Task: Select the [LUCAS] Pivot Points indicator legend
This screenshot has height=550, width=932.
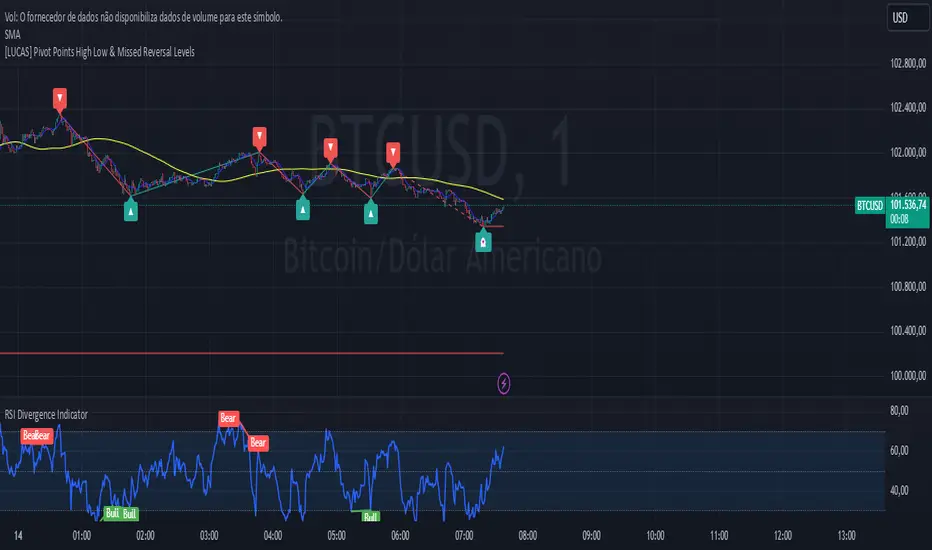Action: (99, 52)
